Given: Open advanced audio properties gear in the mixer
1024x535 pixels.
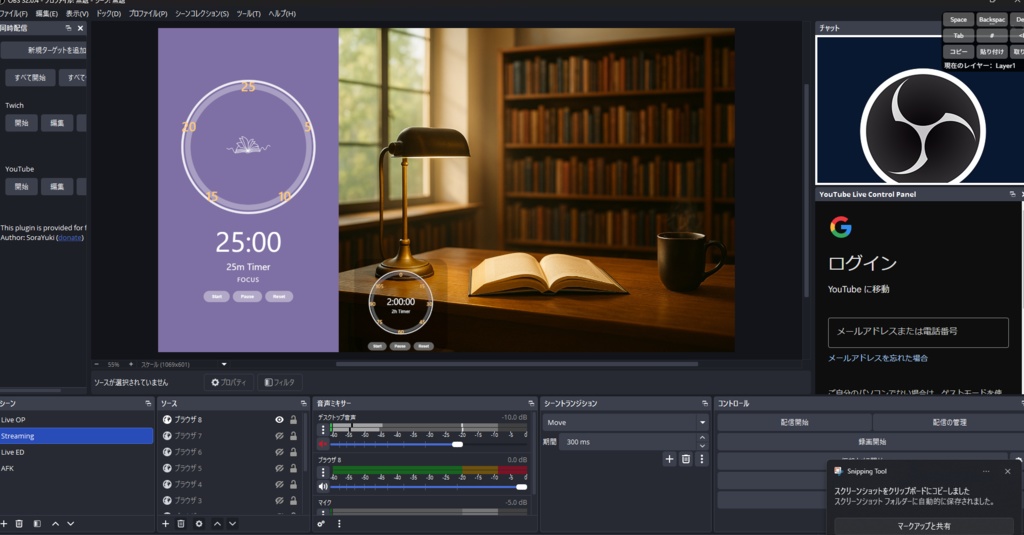Looking at the screenshot, I should [x=321, y=524].
